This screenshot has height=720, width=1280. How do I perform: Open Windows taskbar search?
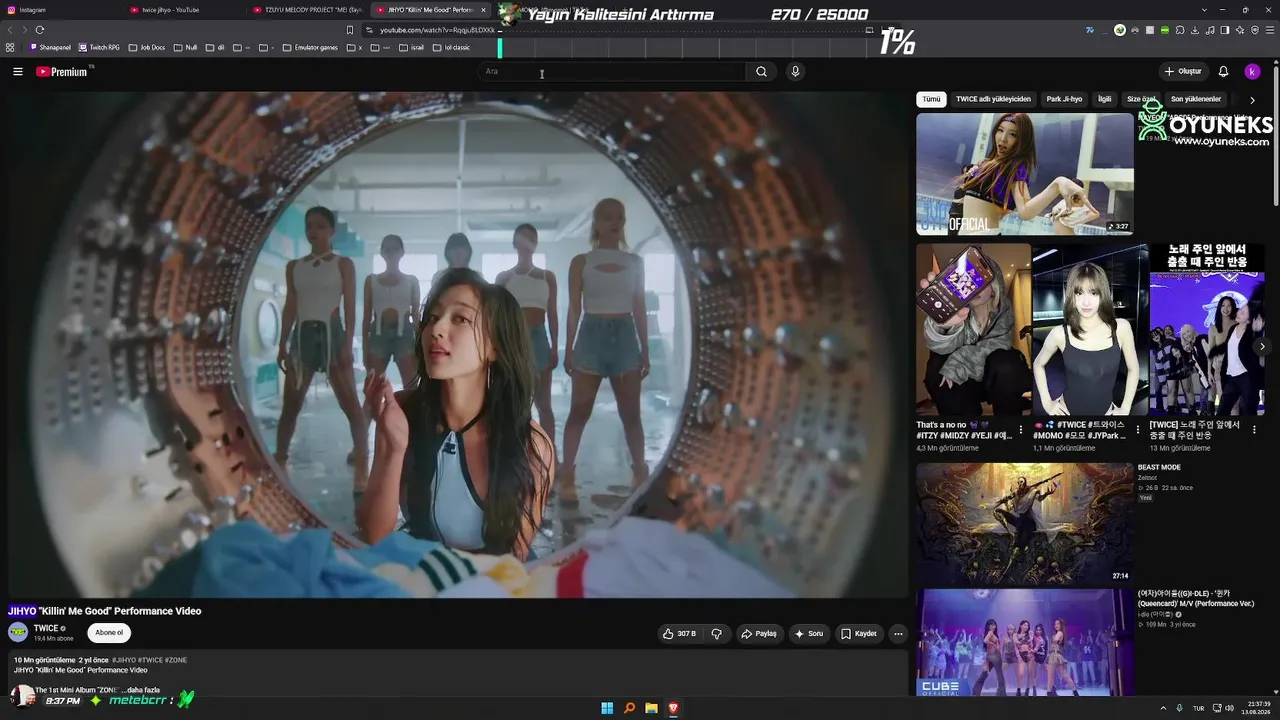(x=629, y=708)
